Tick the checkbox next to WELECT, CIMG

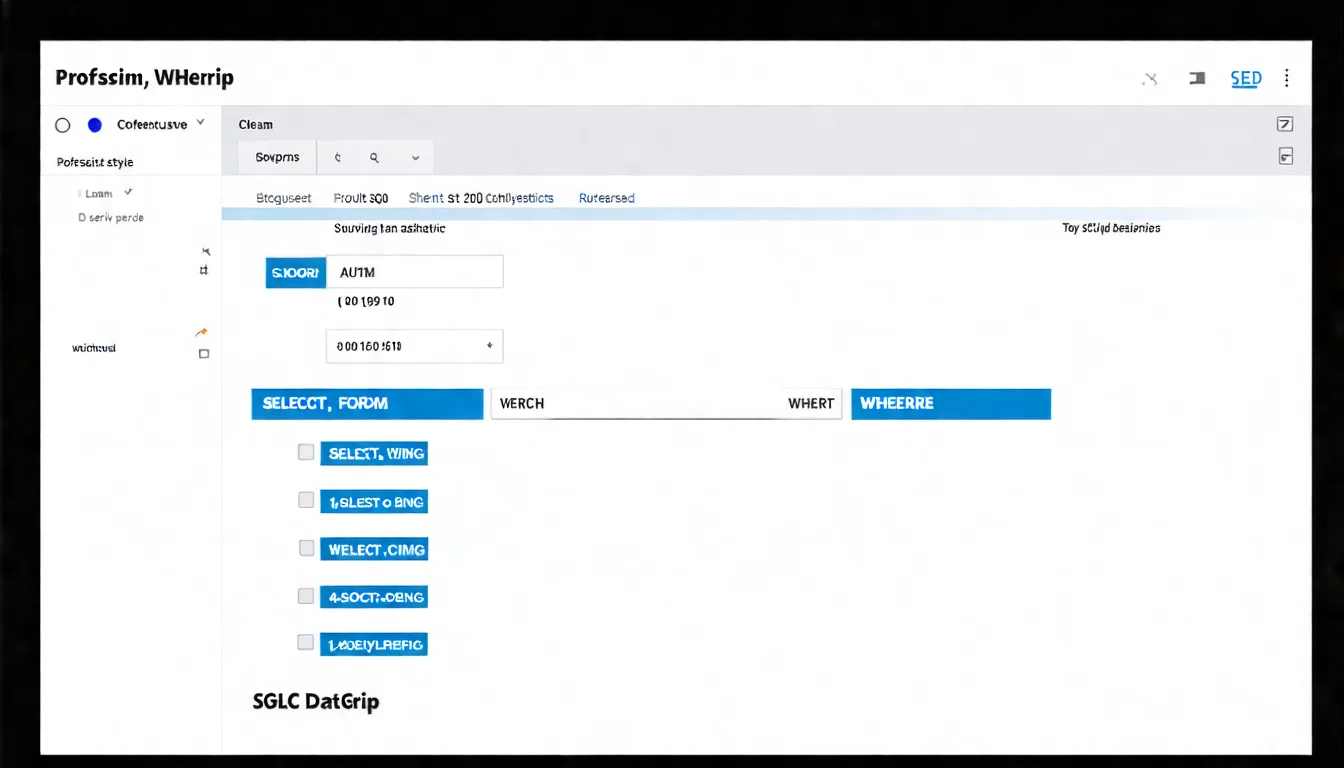coord(306,548)
